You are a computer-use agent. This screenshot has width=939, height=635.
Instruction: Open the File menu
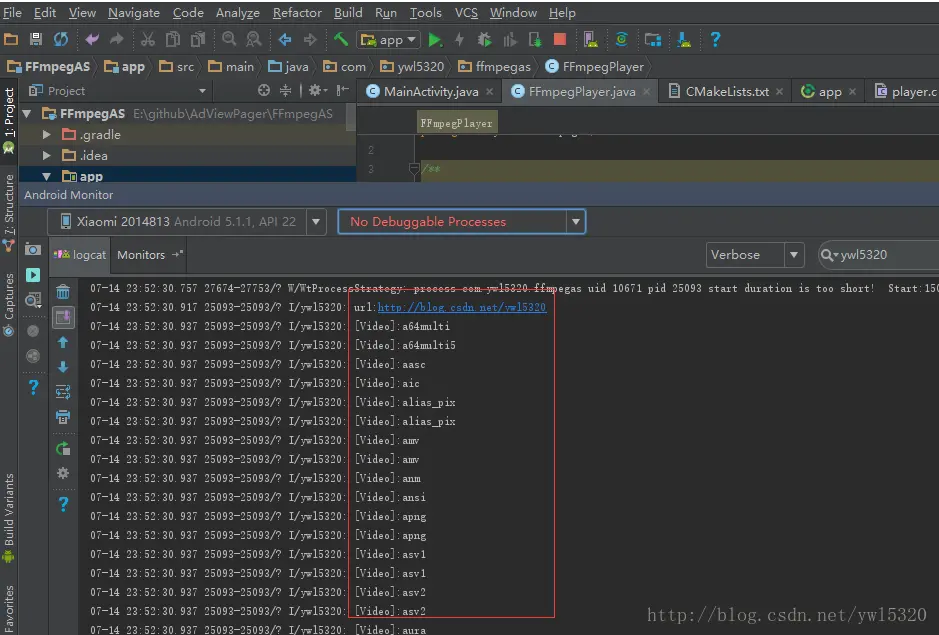coord(13,13)
